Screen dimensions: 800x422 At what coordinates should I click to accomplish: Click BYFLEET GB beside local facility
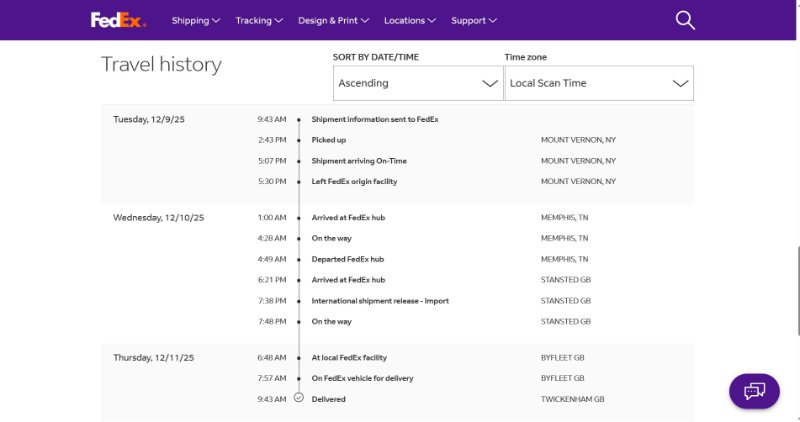(562, 358)
